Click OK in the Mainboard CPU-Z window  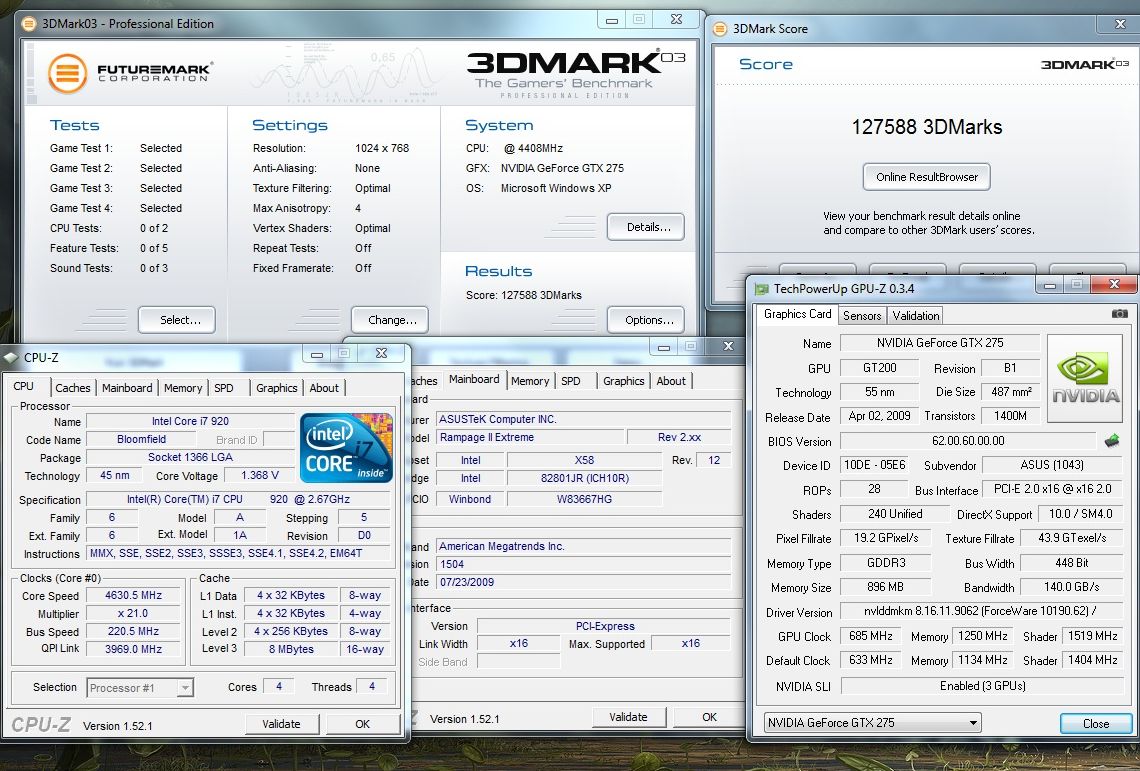coord(710,716)
